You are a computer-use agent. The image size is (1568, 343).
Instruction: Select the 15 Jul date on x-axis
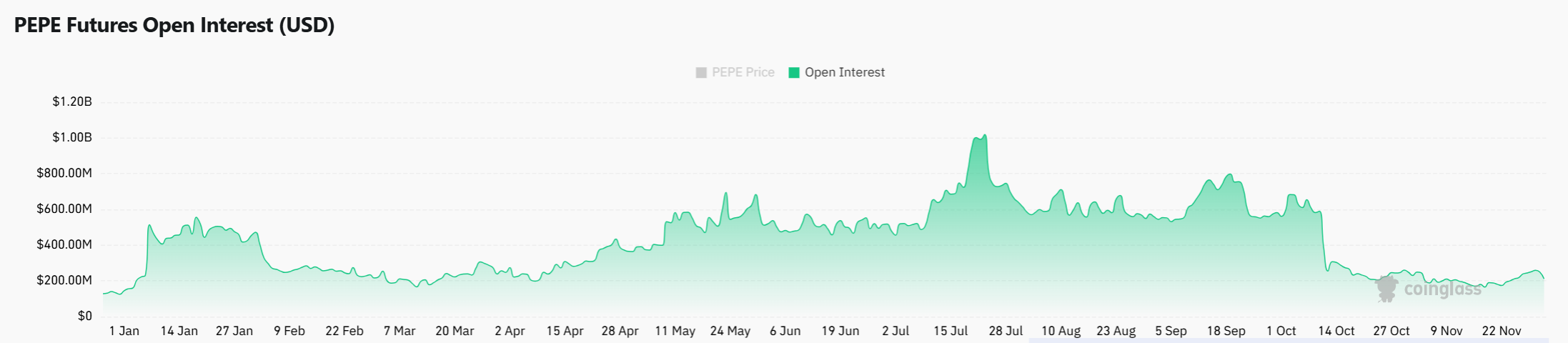point(951,331)
